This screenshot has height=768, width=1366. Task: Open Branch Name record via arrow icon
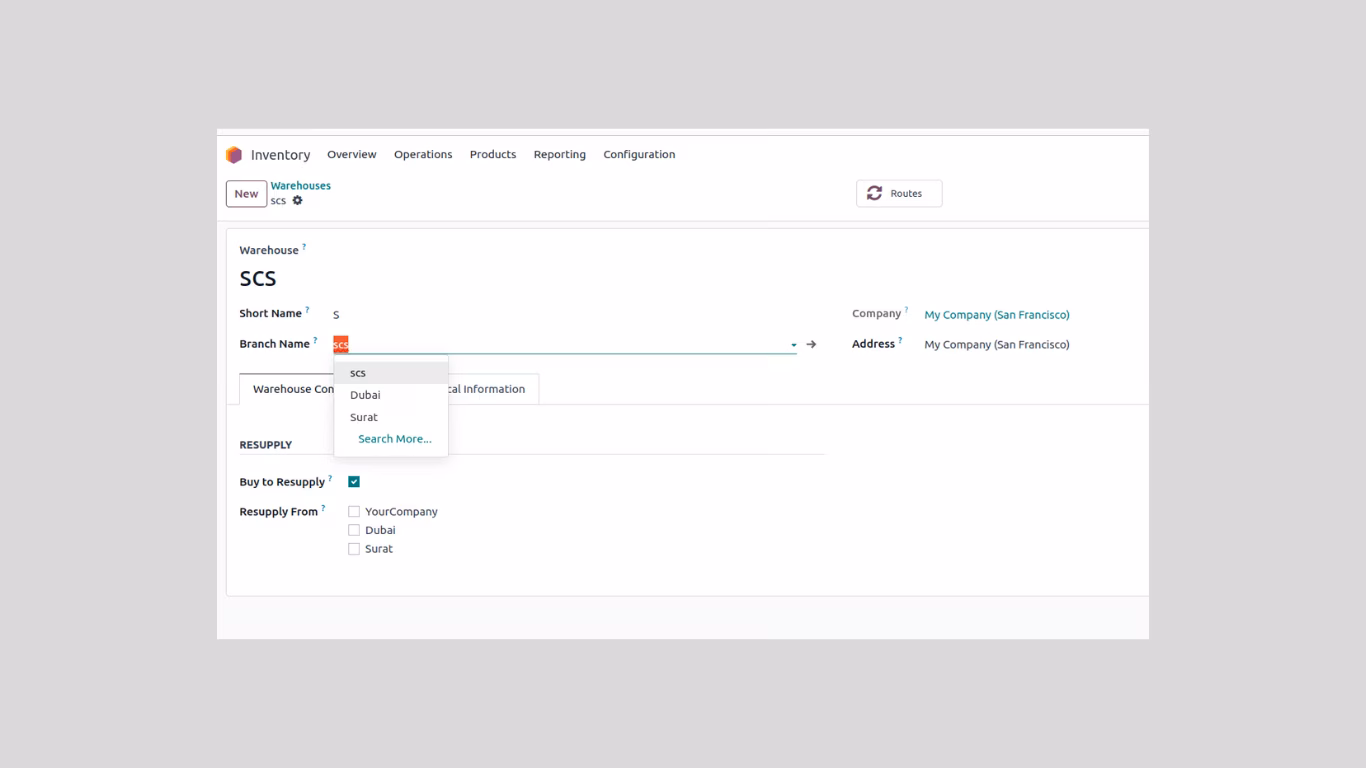pyautogui.click(x=811, y=344)
